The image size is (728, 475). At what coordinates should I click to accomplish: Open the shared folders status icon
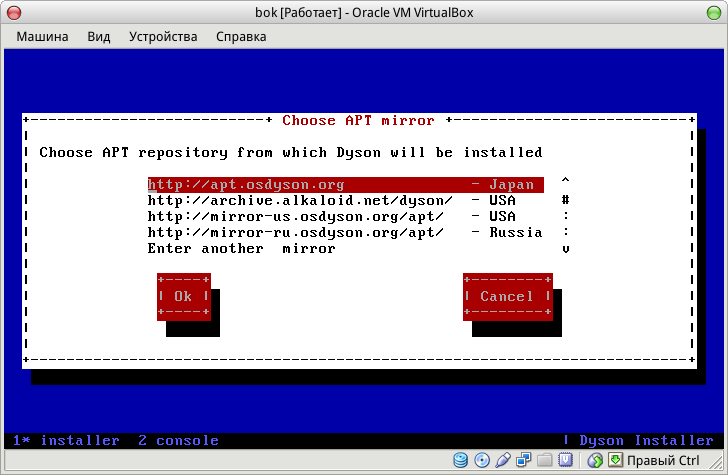[x=545, y=460]
